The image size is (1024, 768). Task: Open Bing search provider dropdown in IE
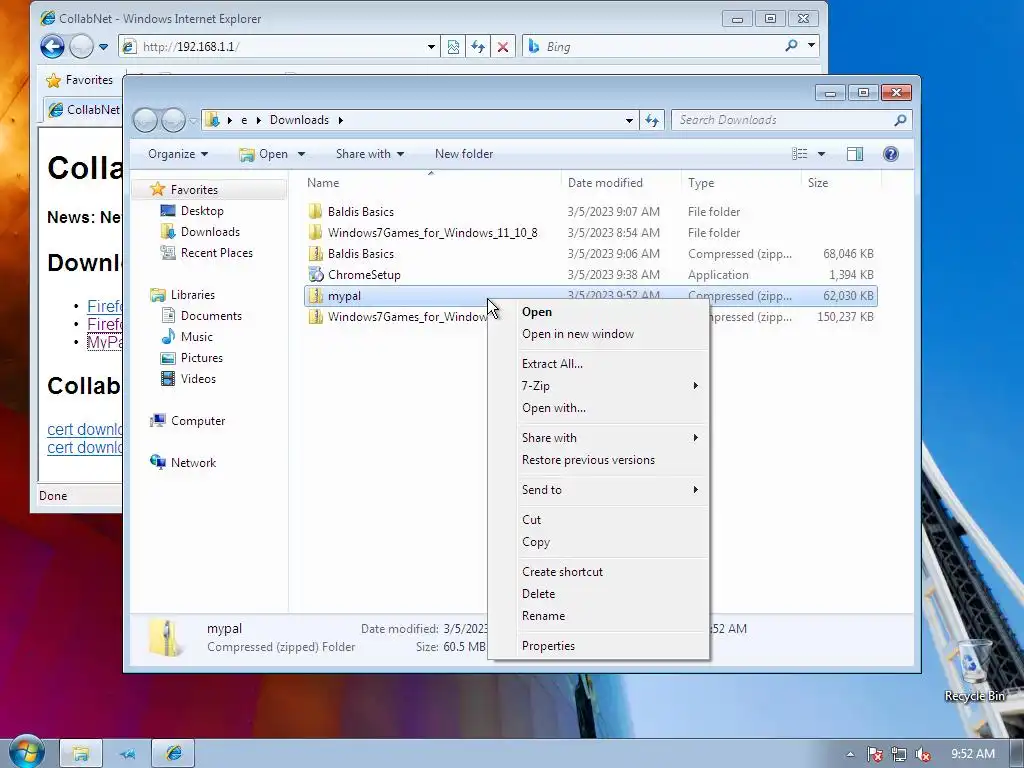click(811, 46)
